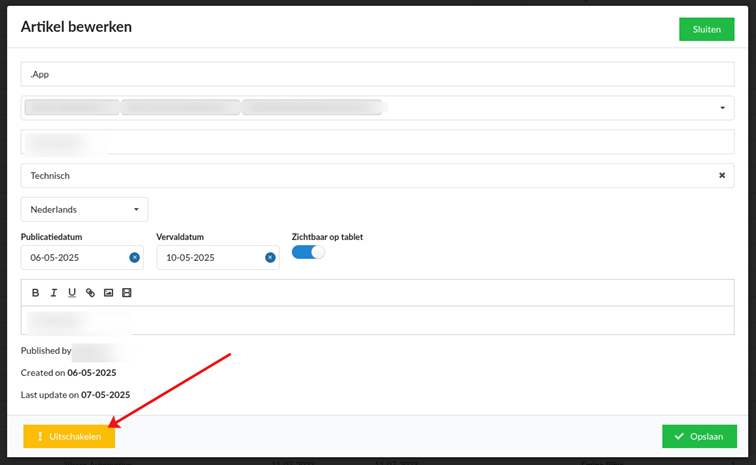The height and width of the screenshot is (465, 756).
Task: Focus the .App title field
Action: pyautogui.click(x=378, y=74)
